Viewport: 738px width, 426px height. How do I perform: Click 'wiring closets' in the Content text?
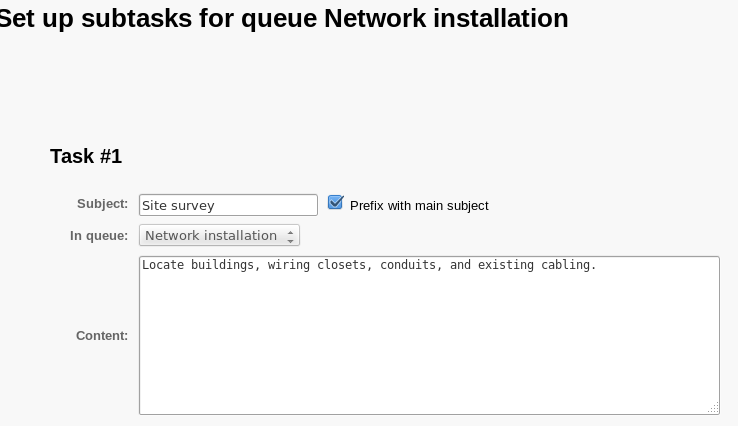[x=317, y=265]
